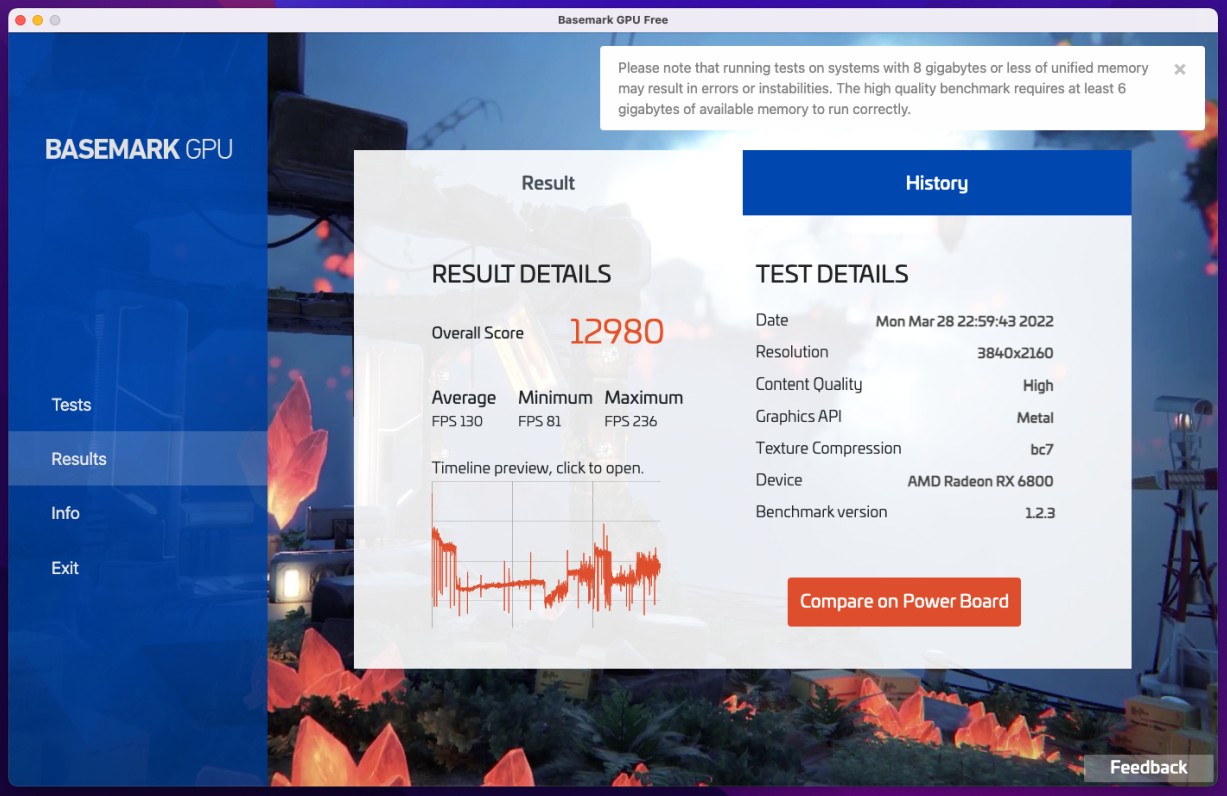The height and width of the screenshot is (796, 1227).
Task: Click the RESULT DETAILS heading
Action: [x=521, y=274]
